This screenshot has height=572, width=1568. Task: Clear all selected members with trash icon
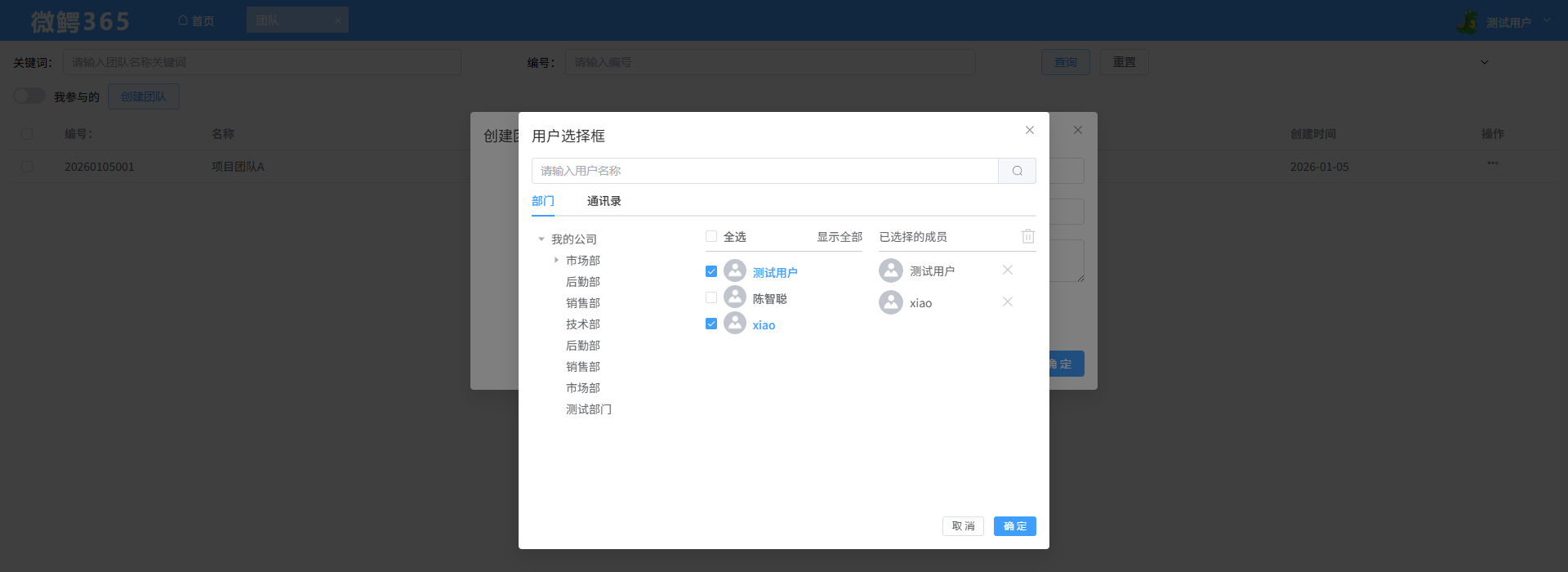1028,236
